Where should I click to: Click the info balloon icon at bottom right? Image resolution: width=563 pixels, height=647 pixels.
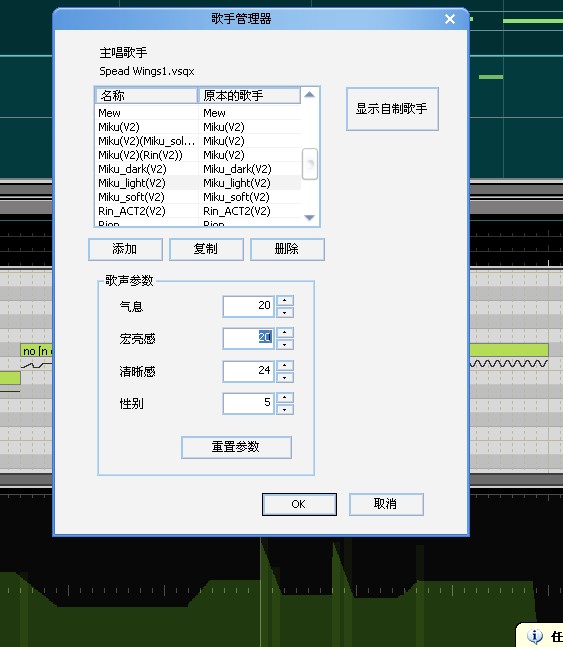click(x=534, y=637)
